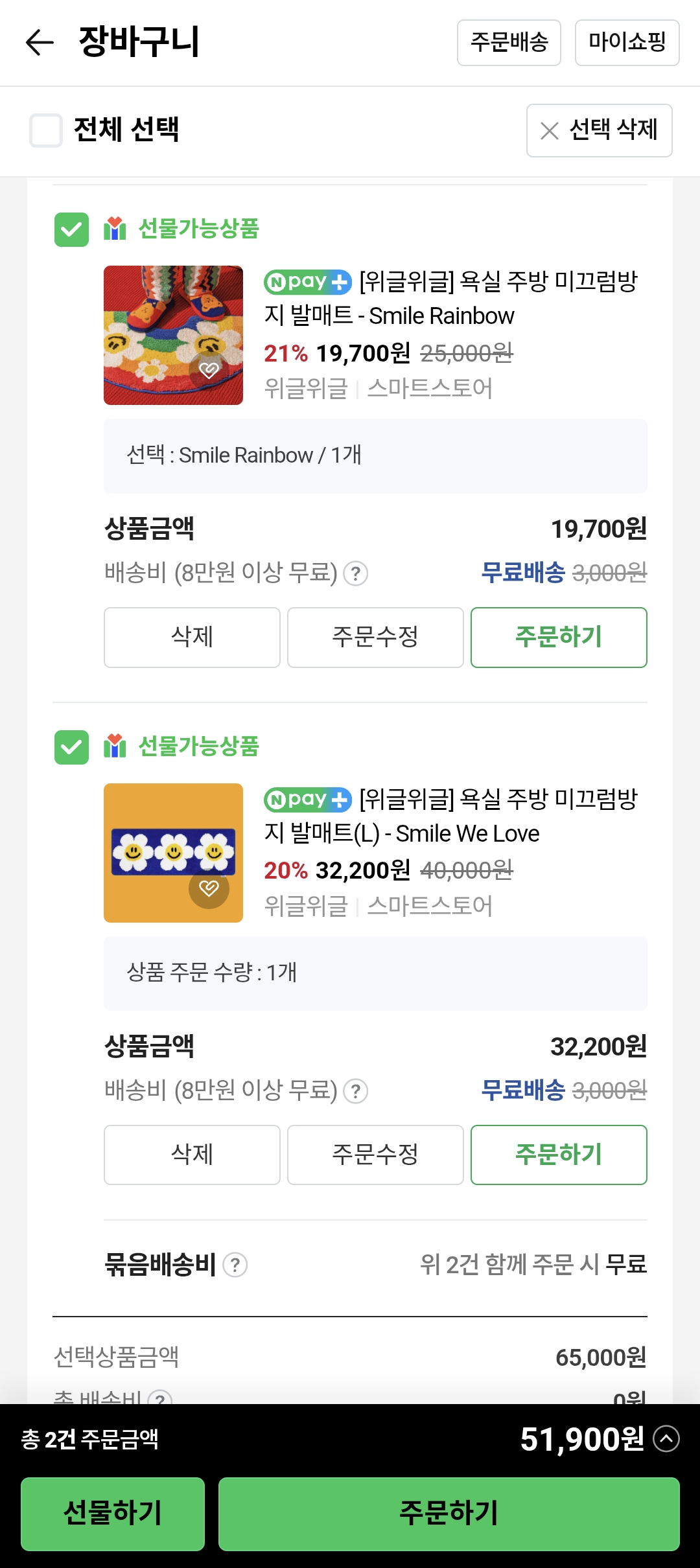Tap the wishlist heart on Smile Rainbow thumbnail

coord(209,371)
